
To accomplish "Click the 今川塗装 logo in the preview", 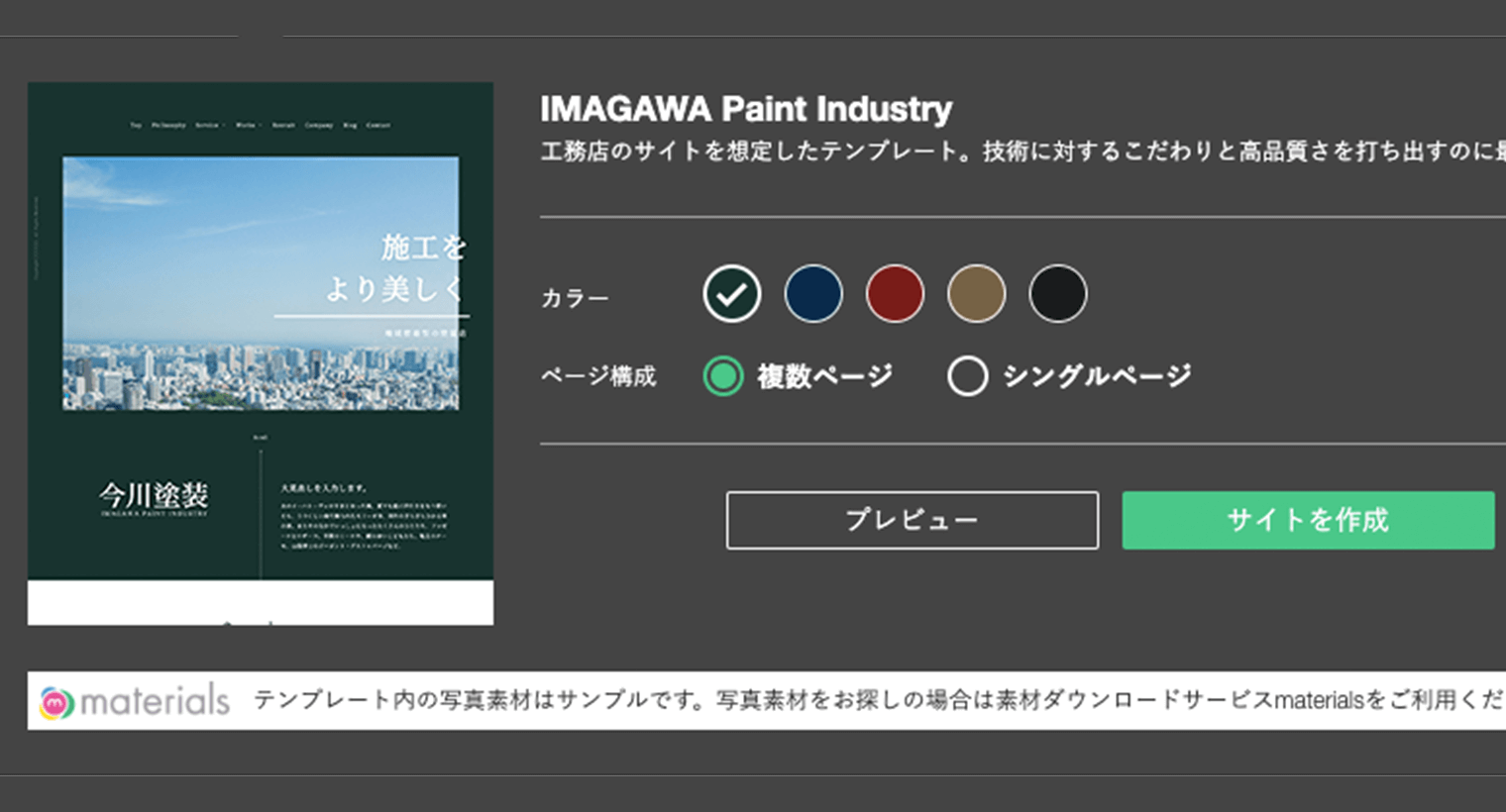I will point(154,497).
